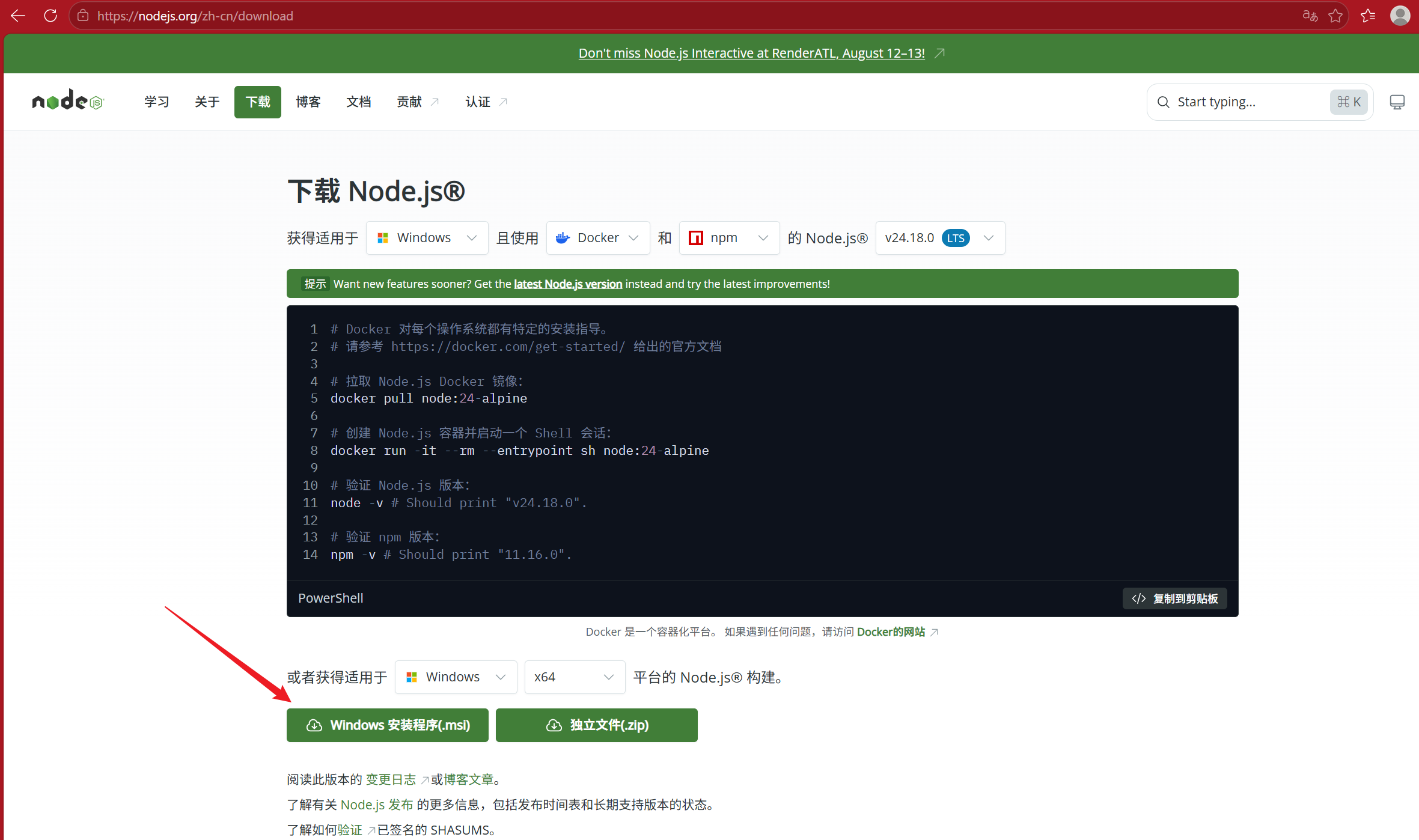Click the 提示 badge in the green notice
Screen dimensions: 1419x840
(x=315, y=284)
